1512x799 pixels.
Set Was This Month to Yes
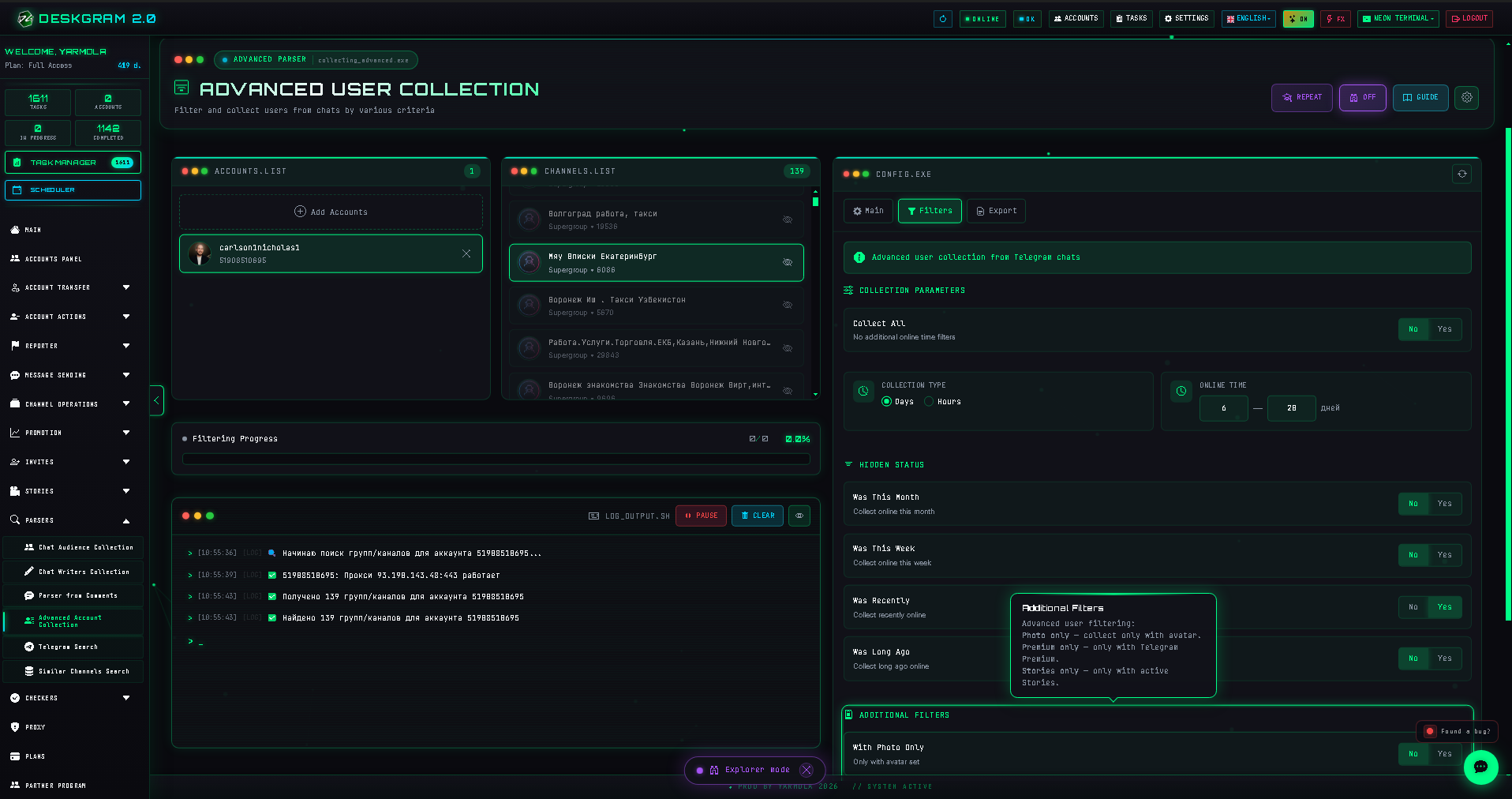coord(1444,504)
